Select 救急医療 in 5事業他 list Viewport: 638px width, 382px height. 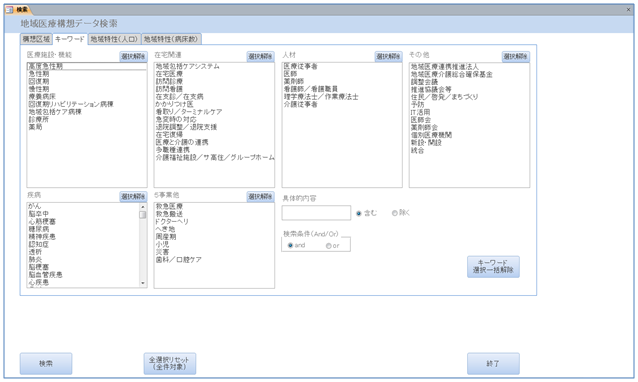(x=214, y=206)
